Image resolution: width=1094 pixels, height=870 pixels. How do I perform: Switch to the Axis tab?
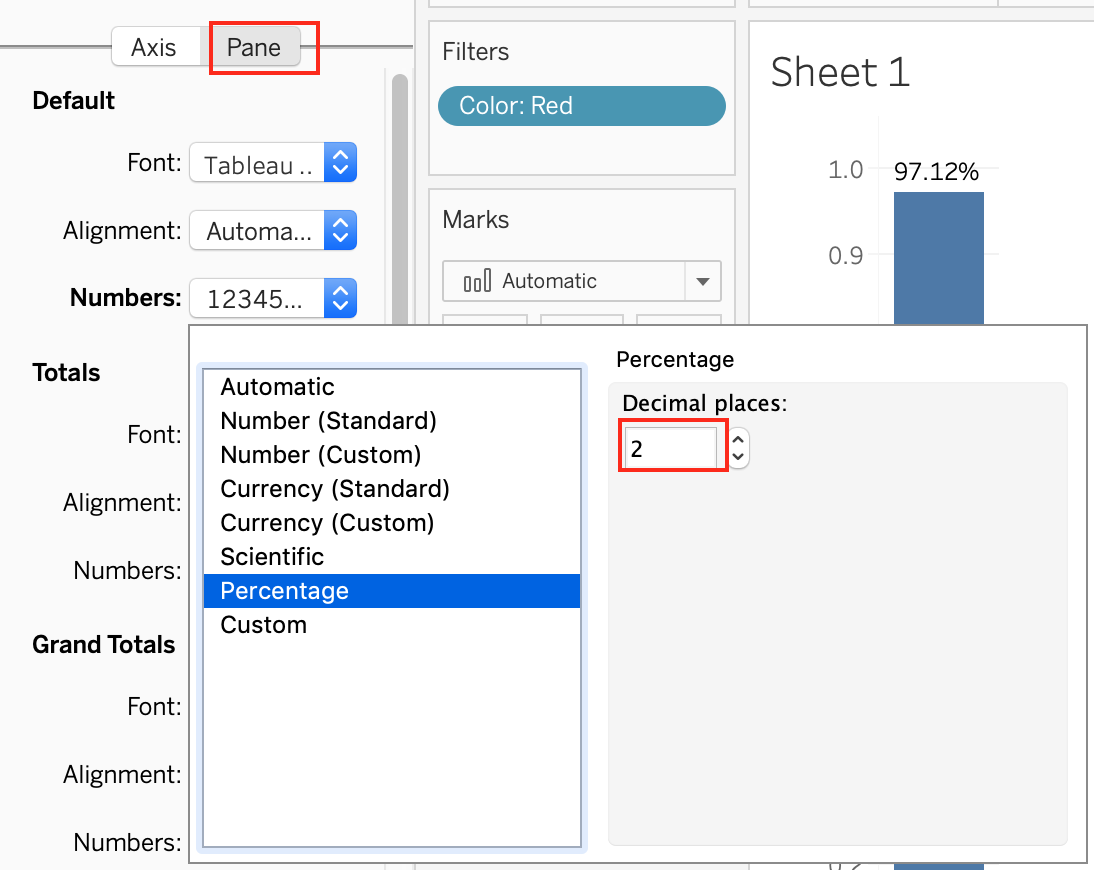(x=157, y=46)
